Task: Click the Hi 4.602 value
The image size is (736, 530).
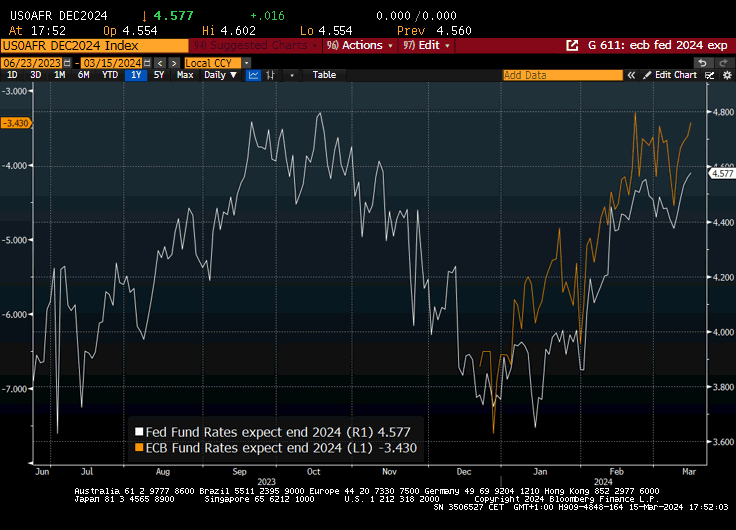Action: 229,31
